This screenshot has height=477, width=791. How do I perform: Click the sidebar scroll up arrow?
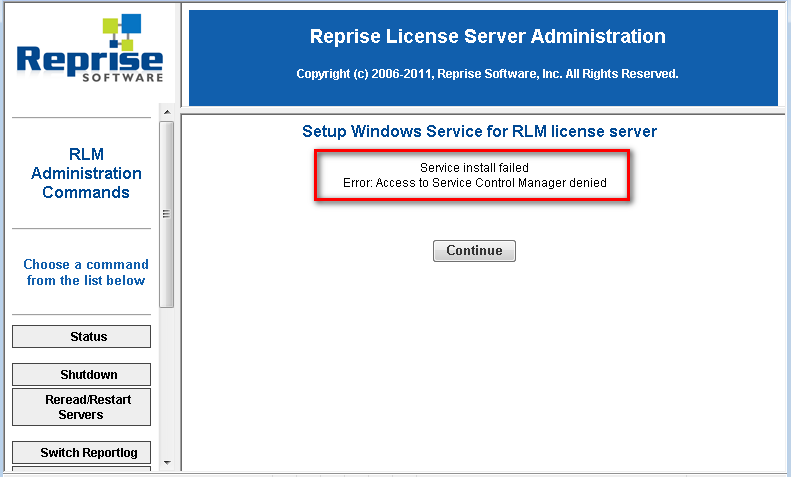pyautogui.click(x=167, y=112)
